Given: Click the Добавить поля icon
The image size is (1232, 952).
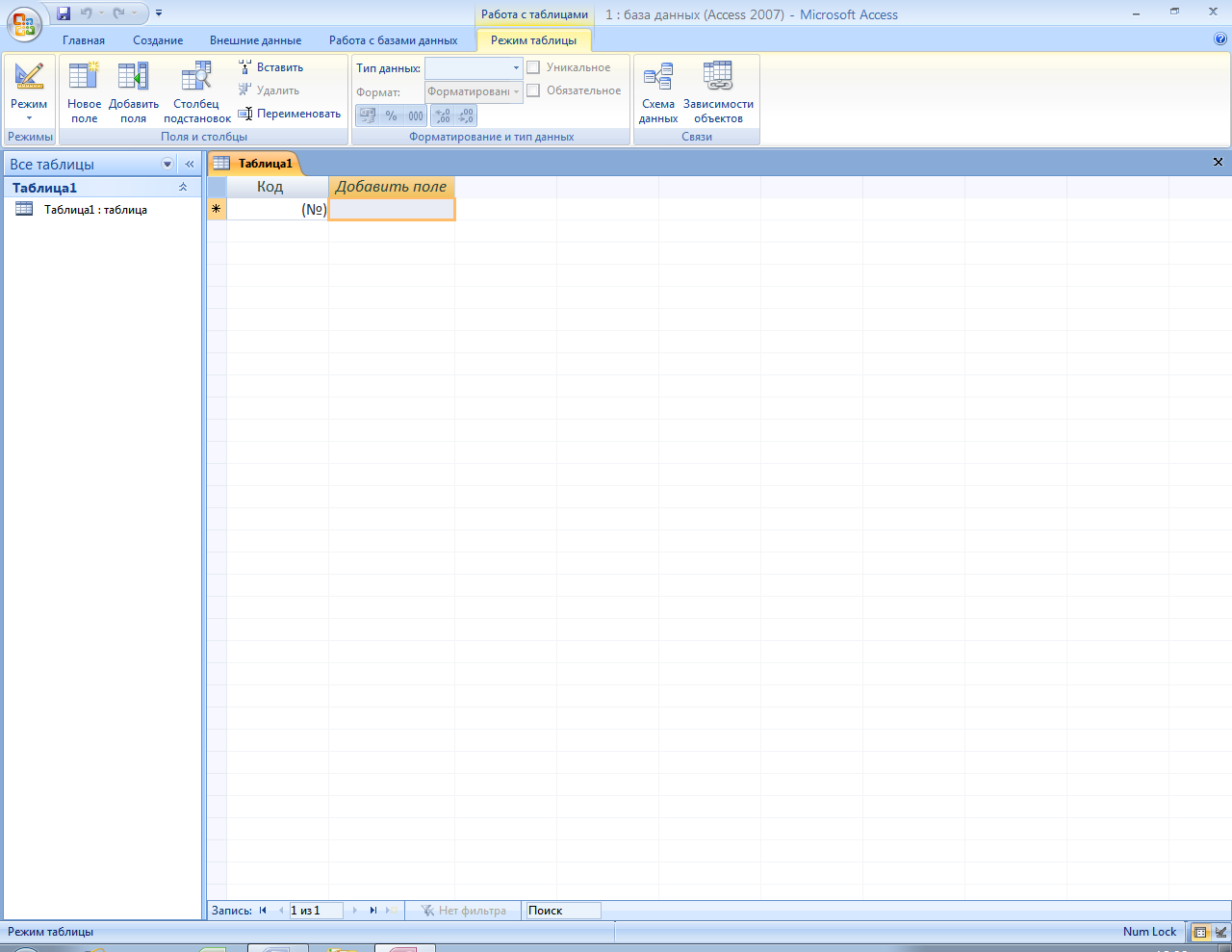Looking at the screenshot, I should 133,76.
